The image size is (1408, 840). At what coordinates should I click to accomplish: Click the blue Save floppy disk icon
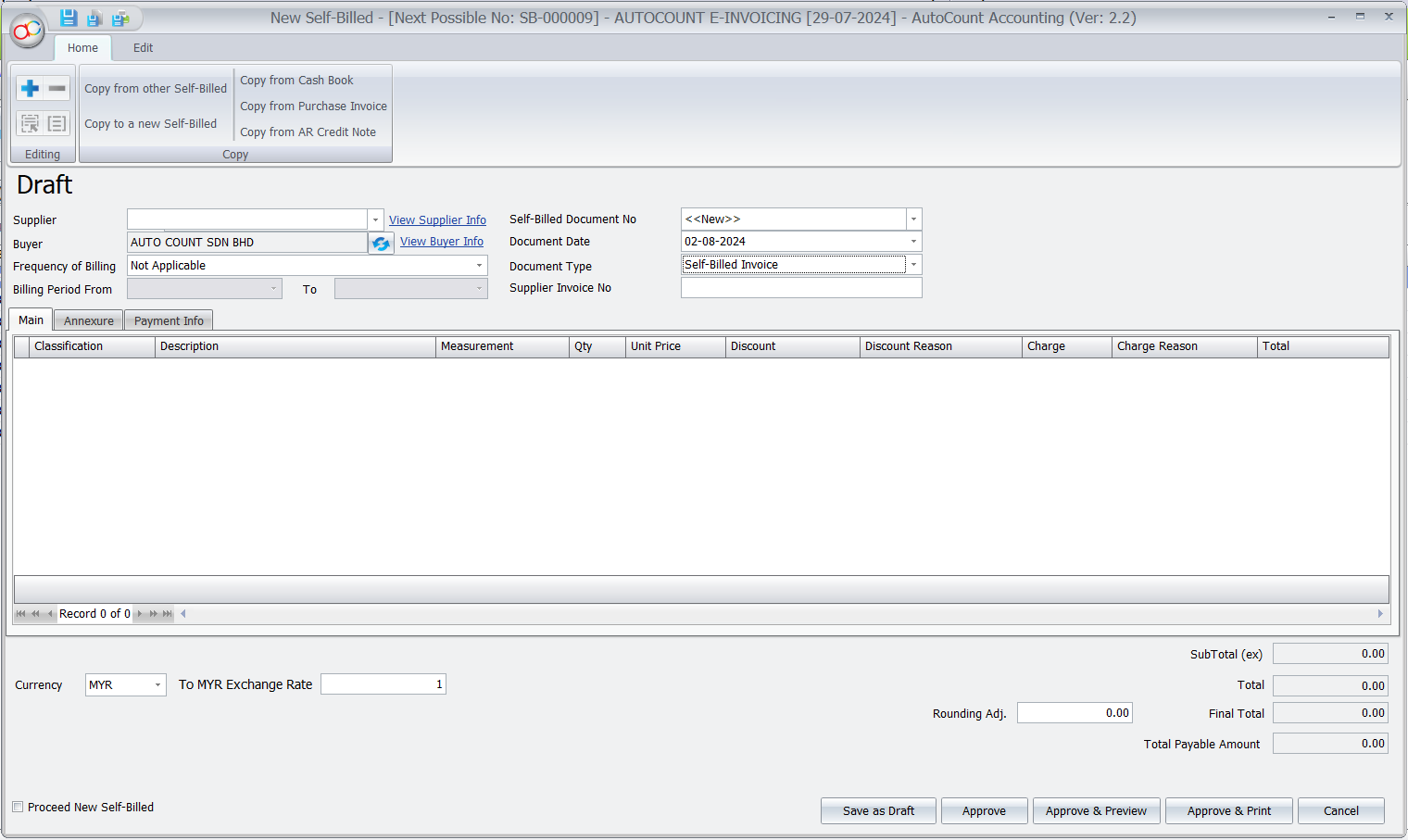point(69,18)
